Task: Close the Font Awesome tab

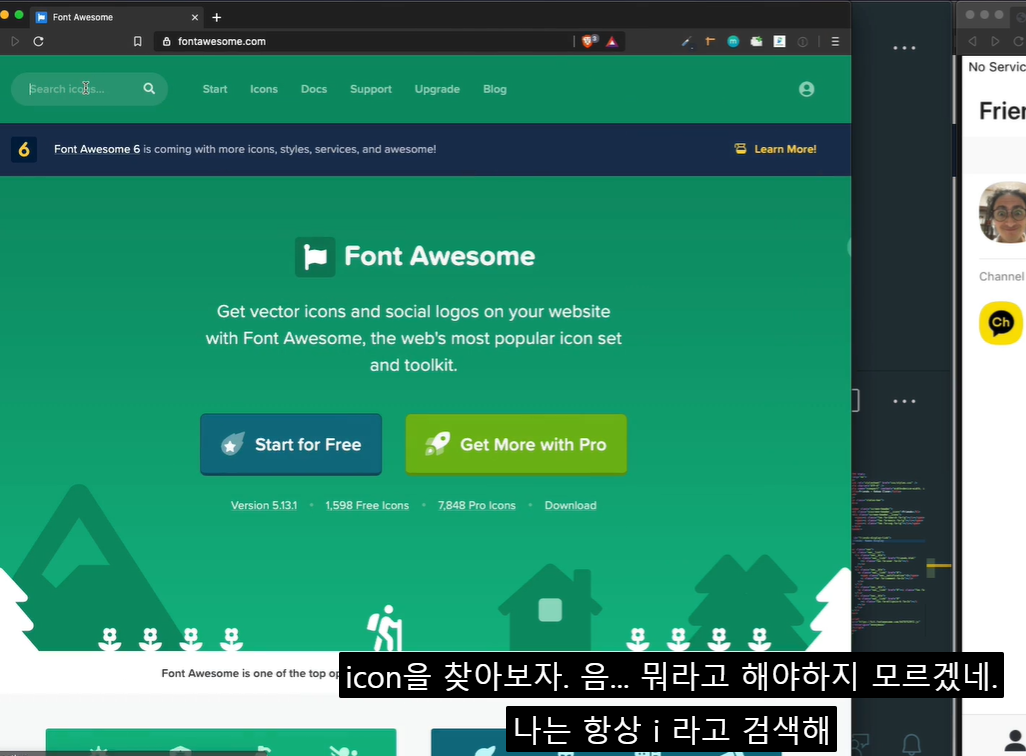Action: click(x=194, y=18)
